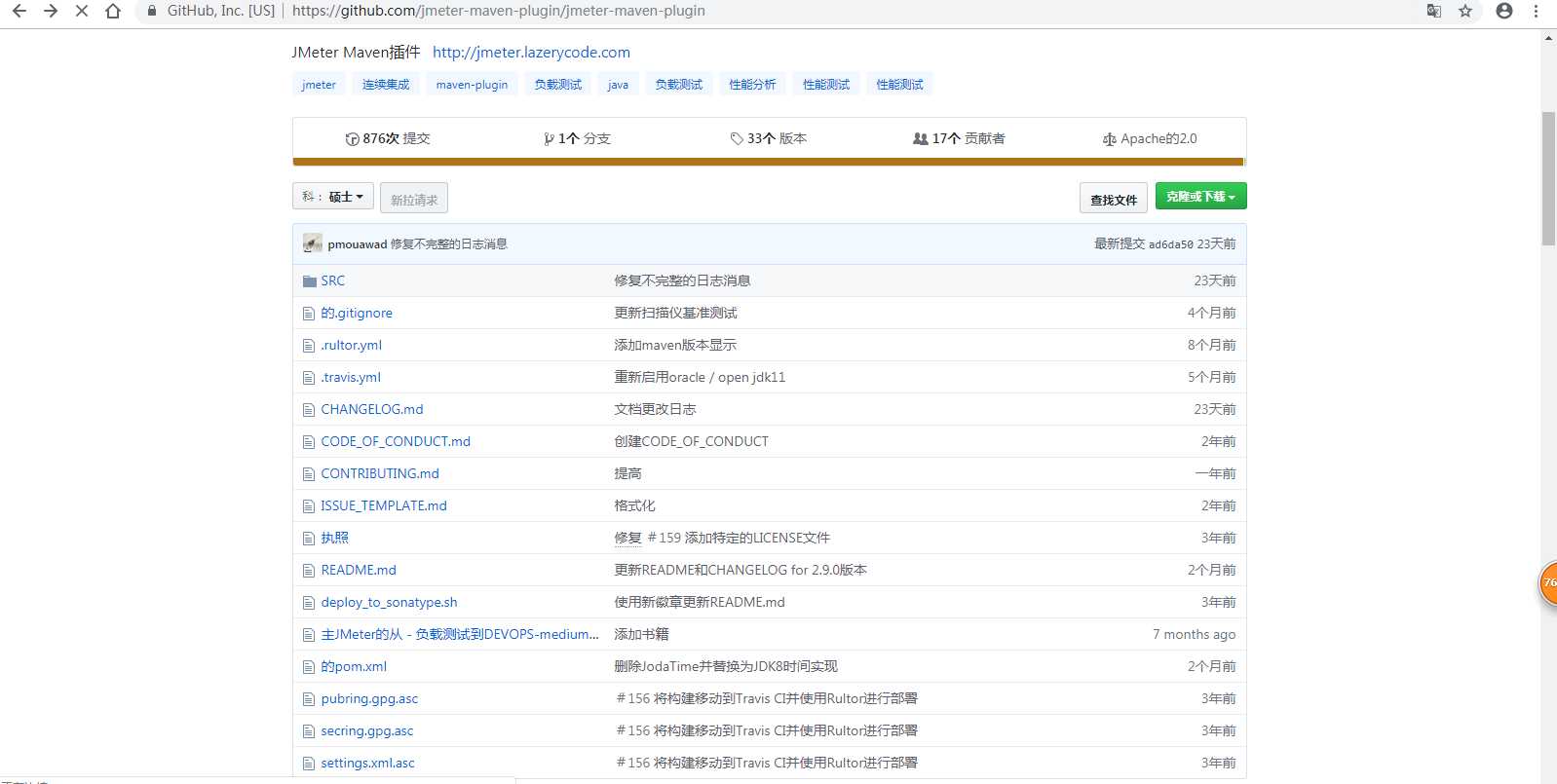Select the 连续集成 topic tag
Image resolution: width=1557 pixels, height=784 pixels.
(x=386, y=85)
